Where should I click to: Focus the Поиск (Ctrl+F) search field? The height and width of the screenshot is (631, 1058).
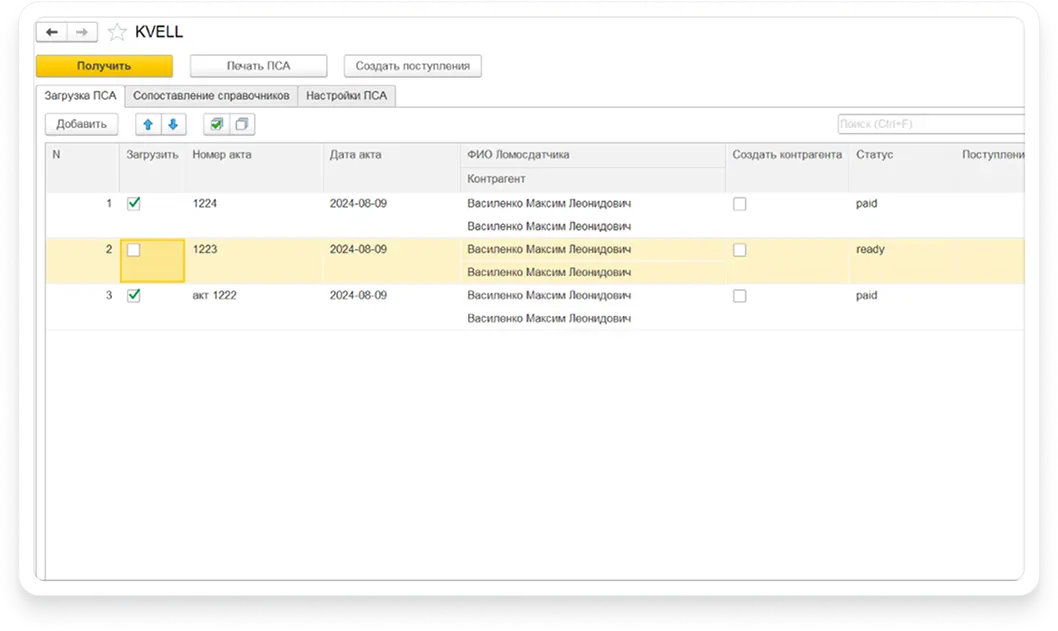pos(930,124)
